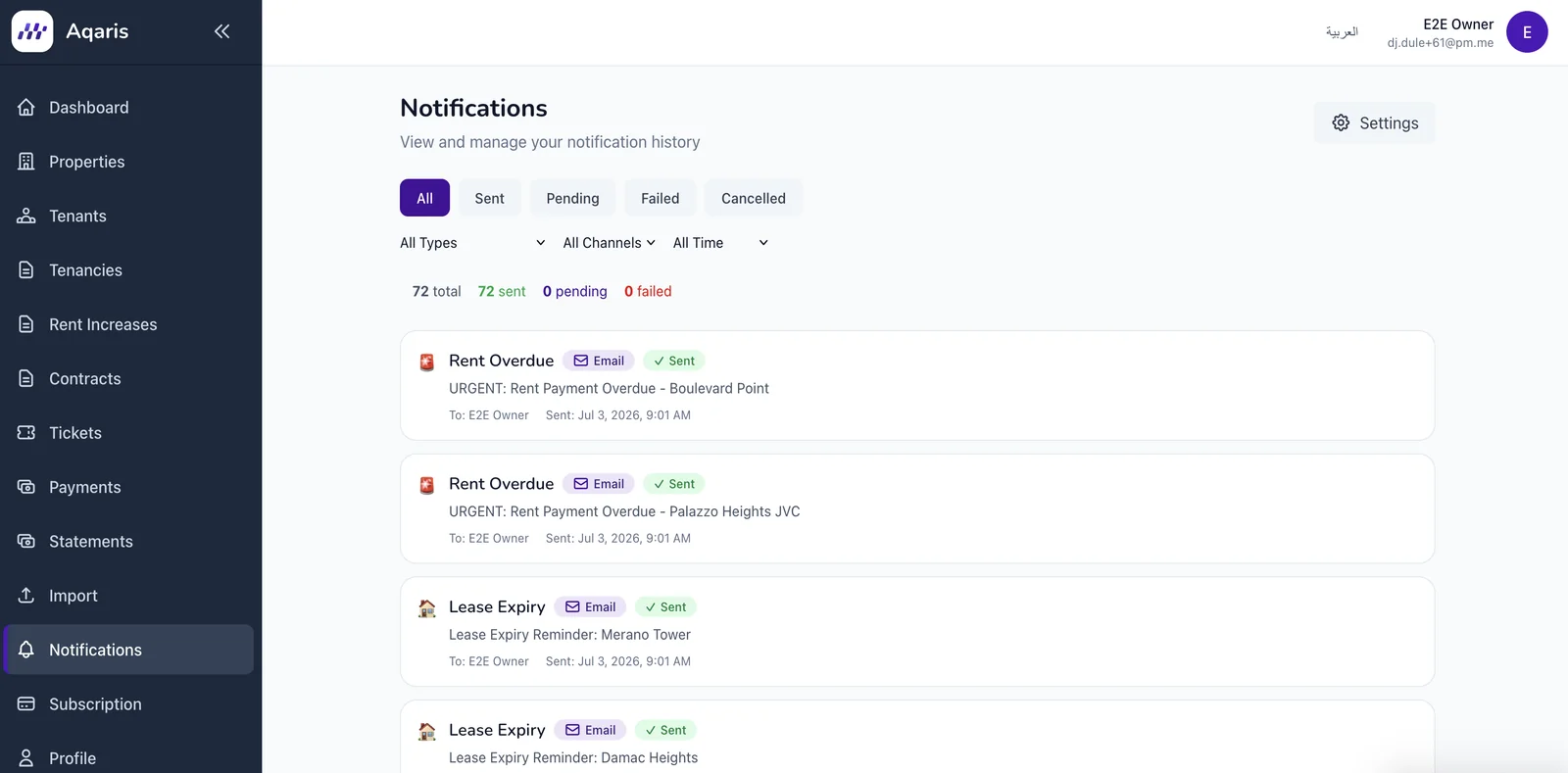Click the Statements icon in sidebar
Image resolution: width=1568 pixels, height=773 pixels.
click(26, 541)
